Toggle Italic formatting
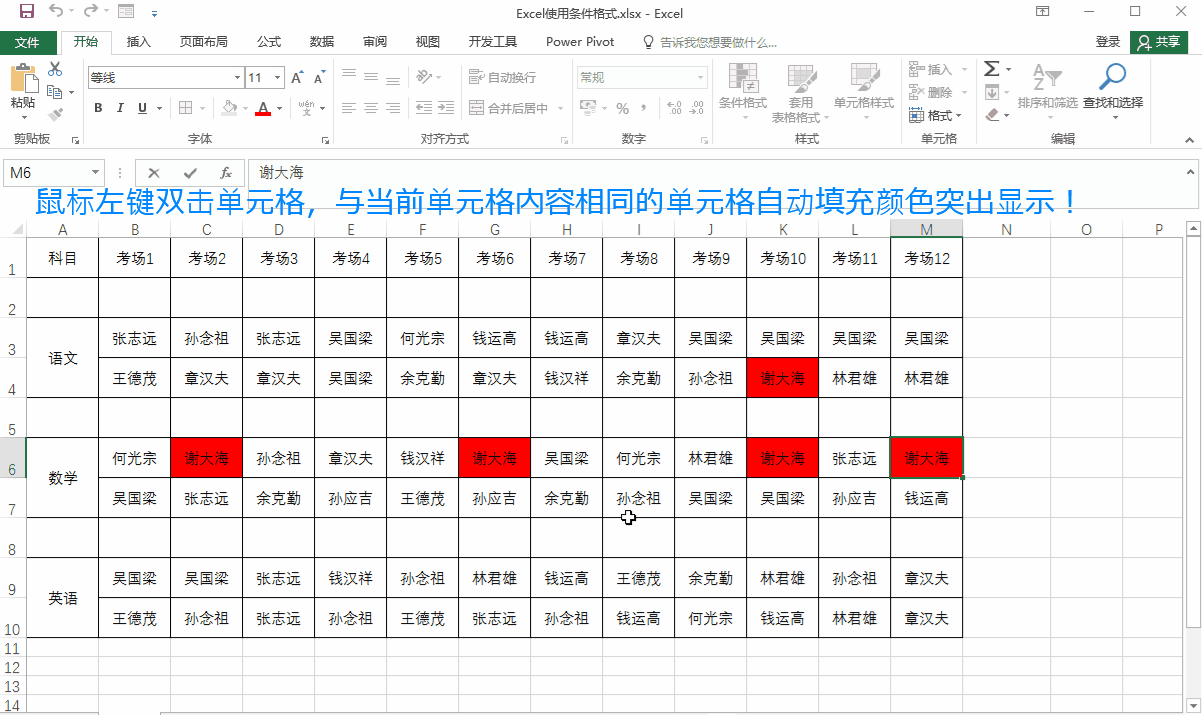Image resolution: width=1202 pixels, height=715 pixels. [x=120, y=108]
